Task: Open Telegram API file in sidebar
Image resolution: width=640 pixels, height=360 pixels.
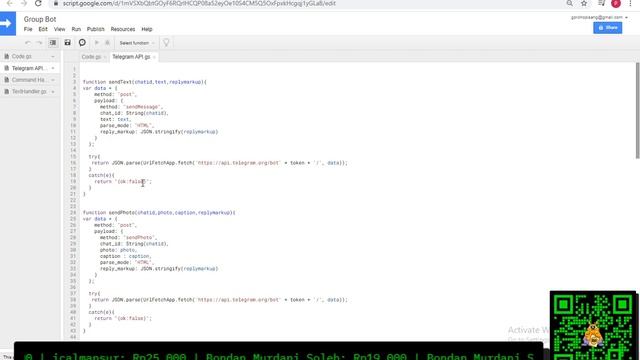Action: point(28,68)
